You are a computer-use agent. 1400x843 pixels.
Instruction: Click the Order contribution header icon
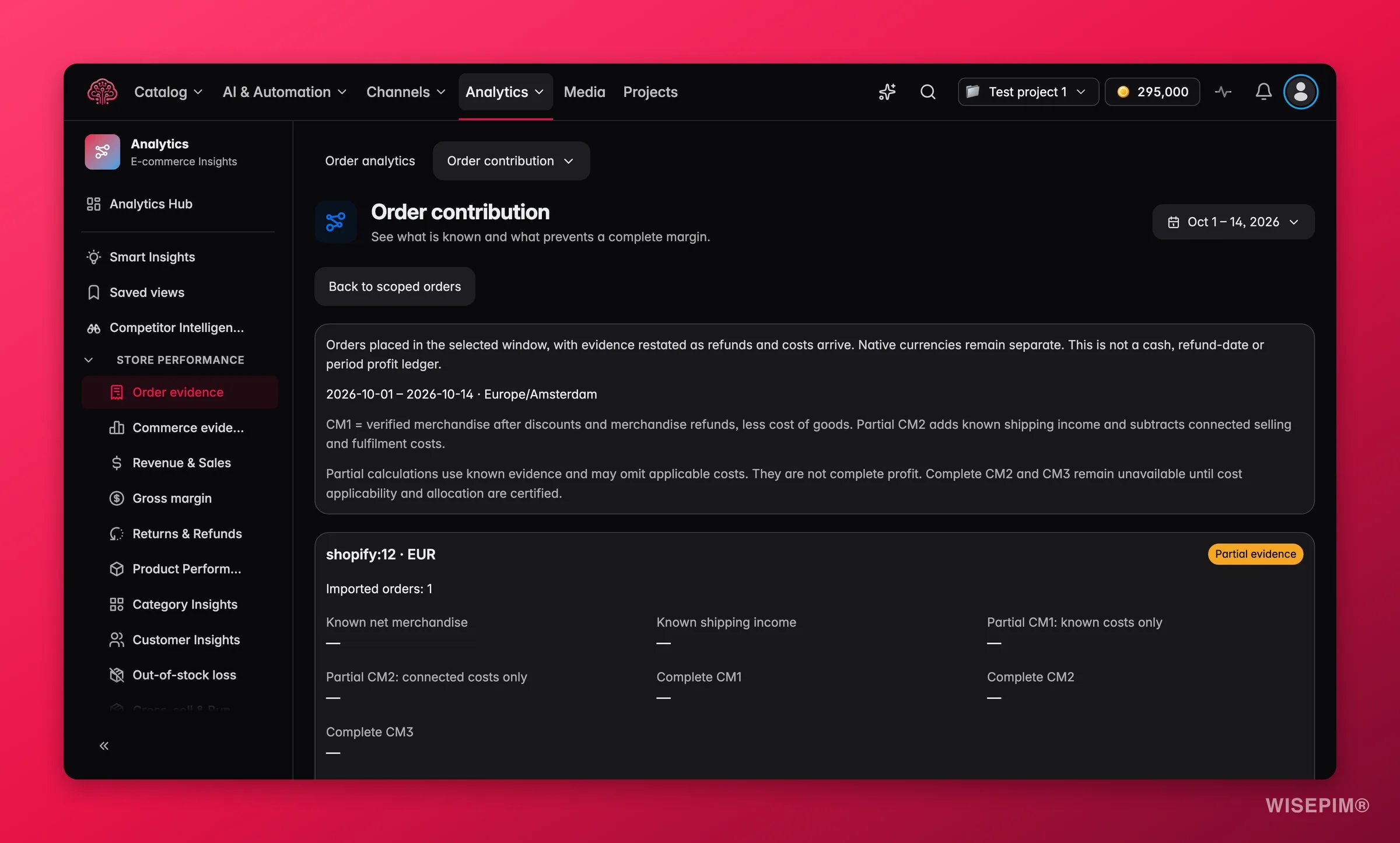335,222
